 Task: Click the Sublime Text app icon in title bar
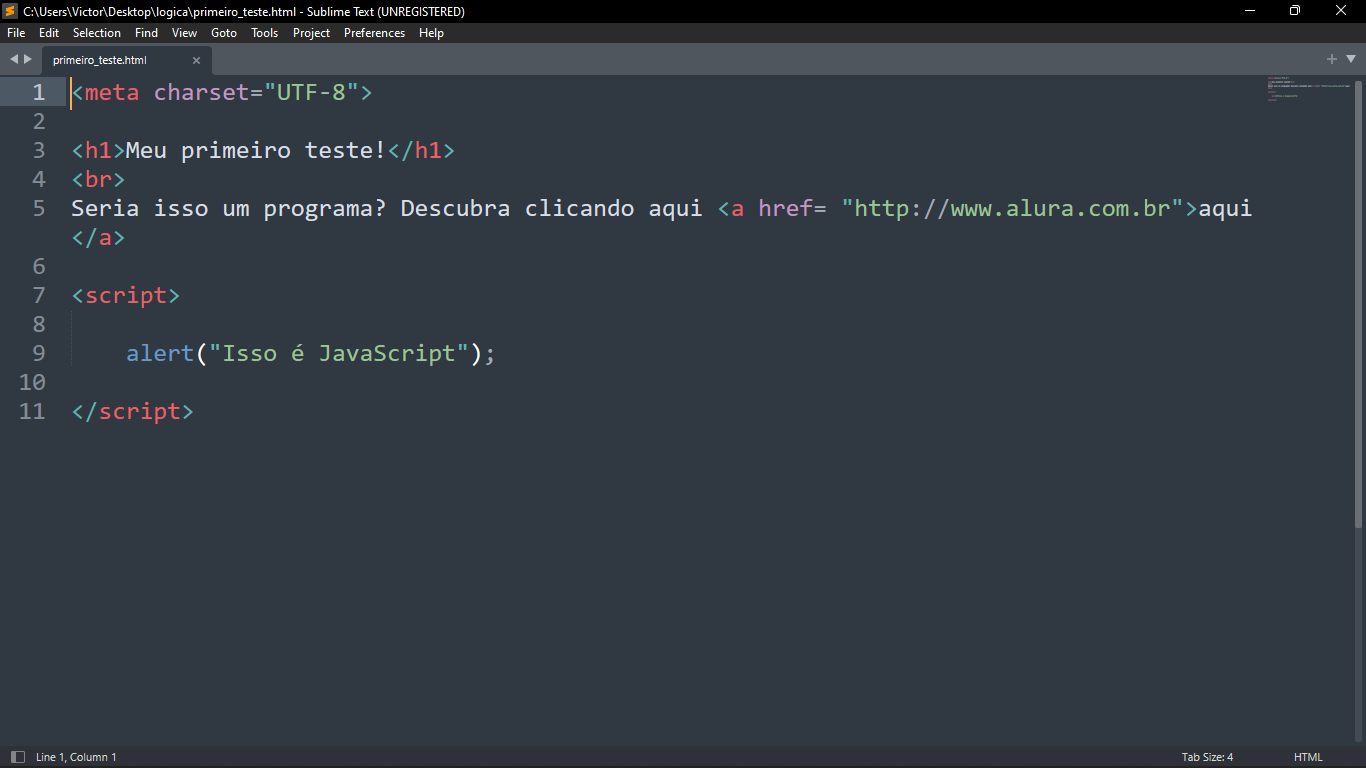[x=10, y=11]
